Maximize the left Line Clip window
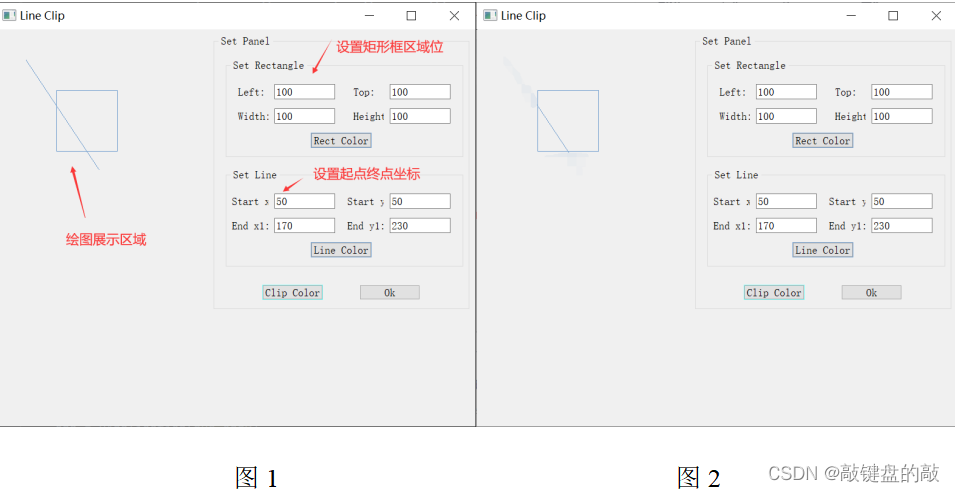This screenshot has height=492, width=955. coord(412,16)
